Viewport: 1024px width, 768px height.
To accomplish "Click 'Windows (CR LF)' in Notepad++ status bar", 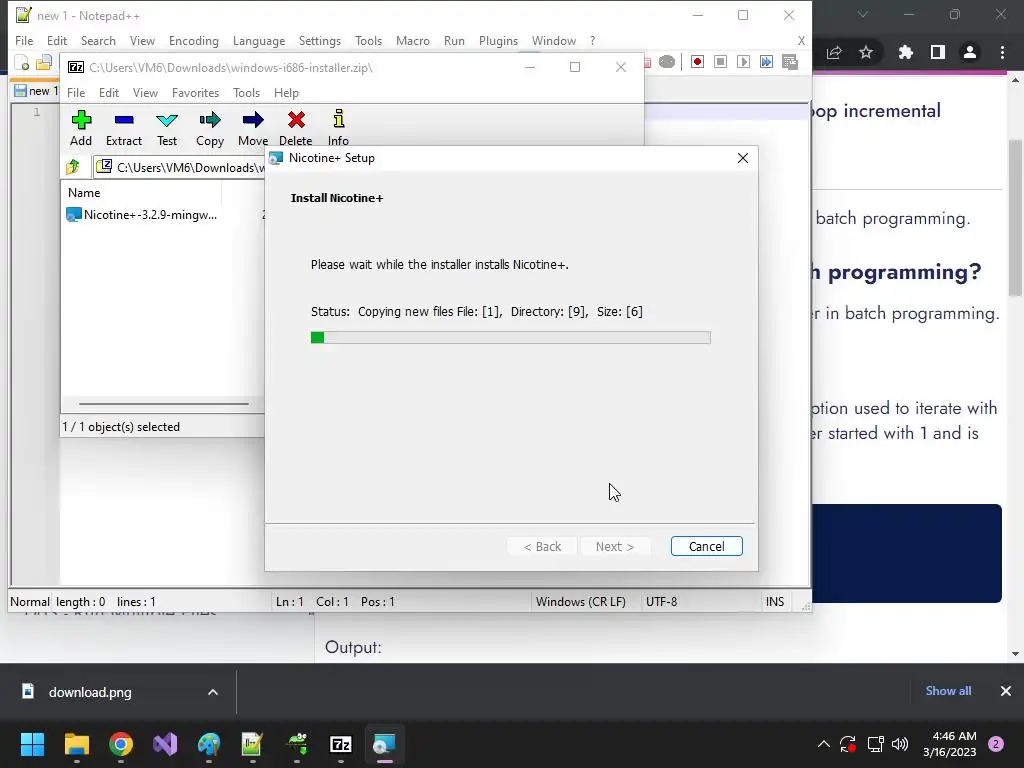I will pyautogui.click(x=581, y=601).
